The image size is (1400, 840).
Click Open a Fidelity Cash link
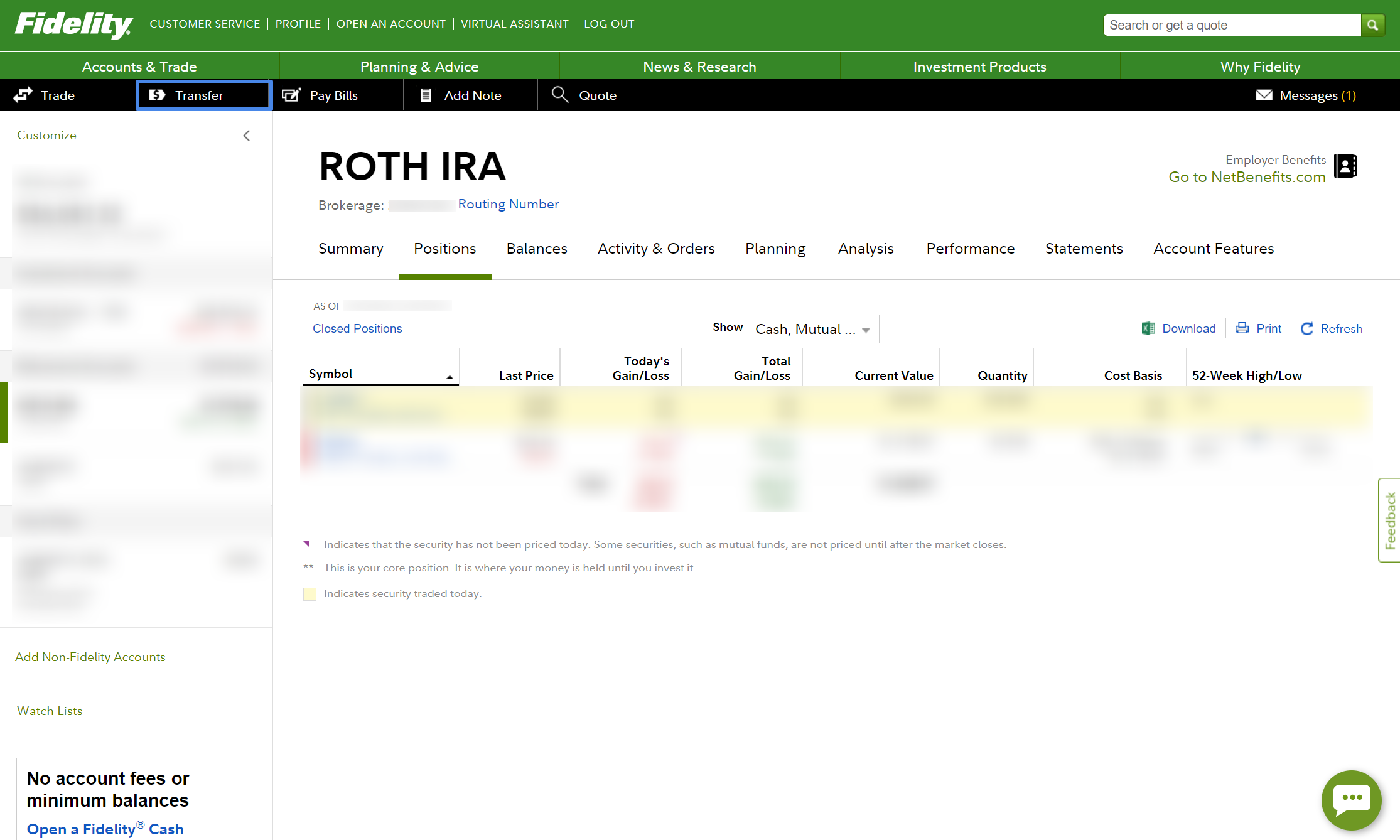pyautogui.click(x=105, y=829)
